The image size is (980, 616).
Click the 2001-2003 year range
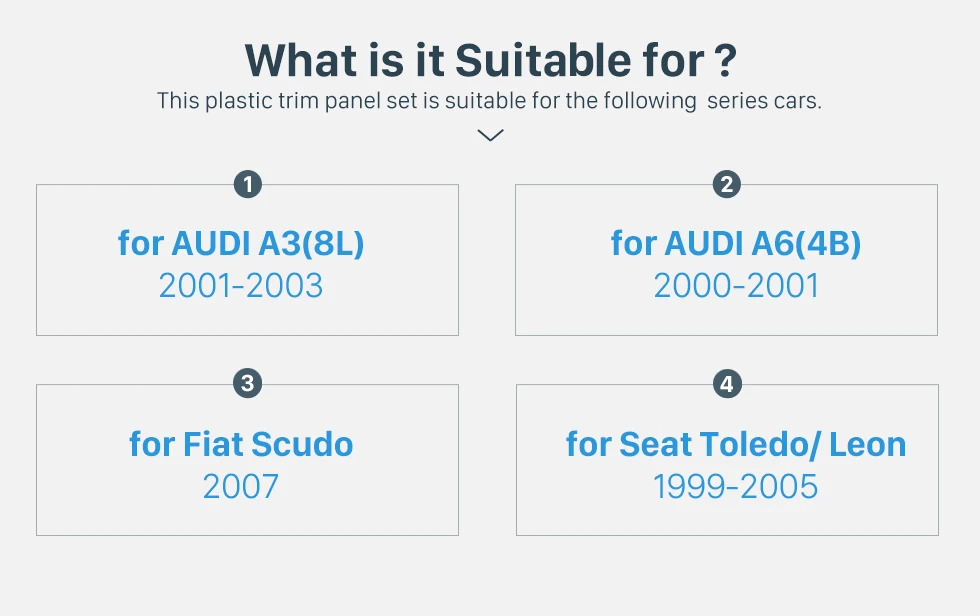[241, 286]
